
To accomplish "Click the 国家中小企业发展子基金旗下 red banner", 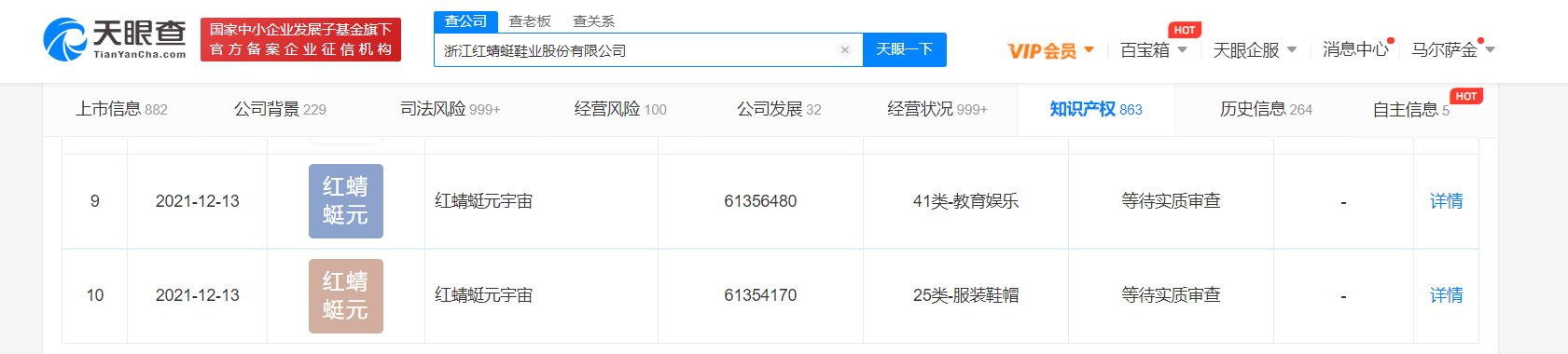I will [300, 39].
